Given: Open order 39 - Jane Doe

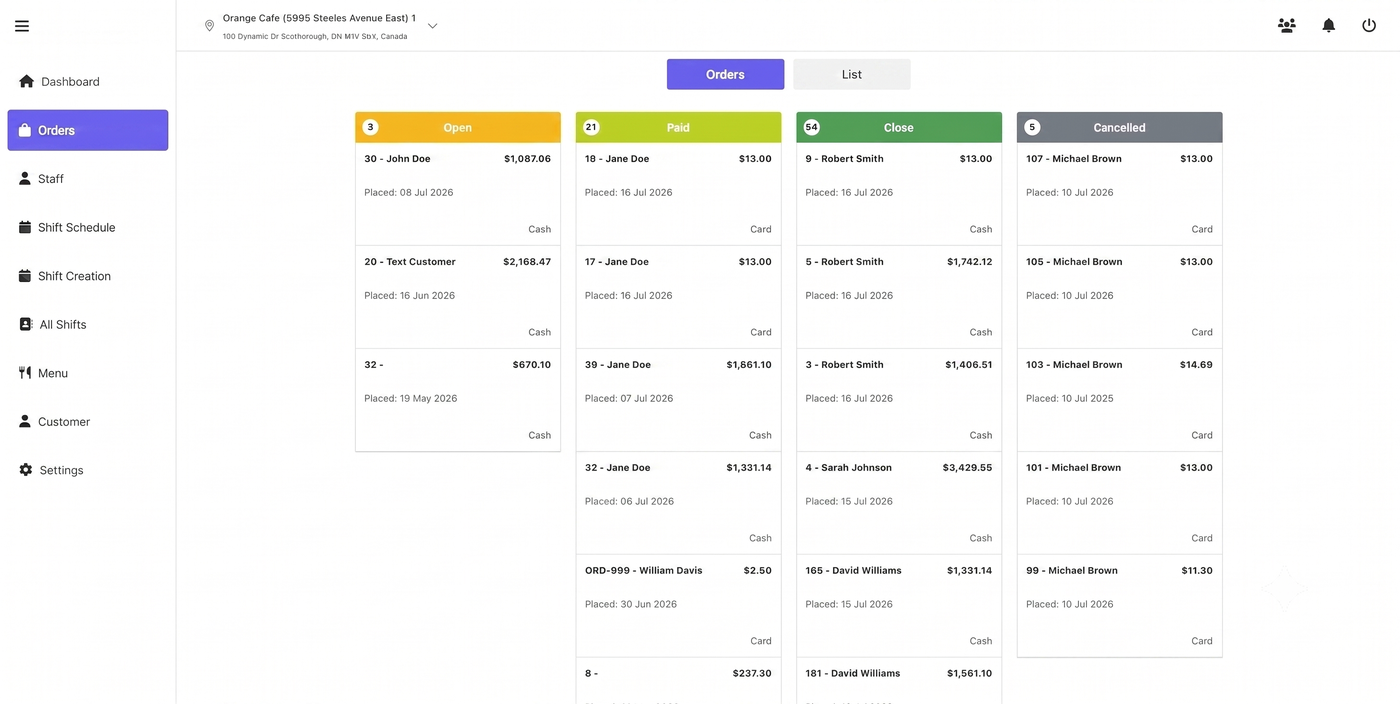Looking at the screenshot, I should (678, 400).
